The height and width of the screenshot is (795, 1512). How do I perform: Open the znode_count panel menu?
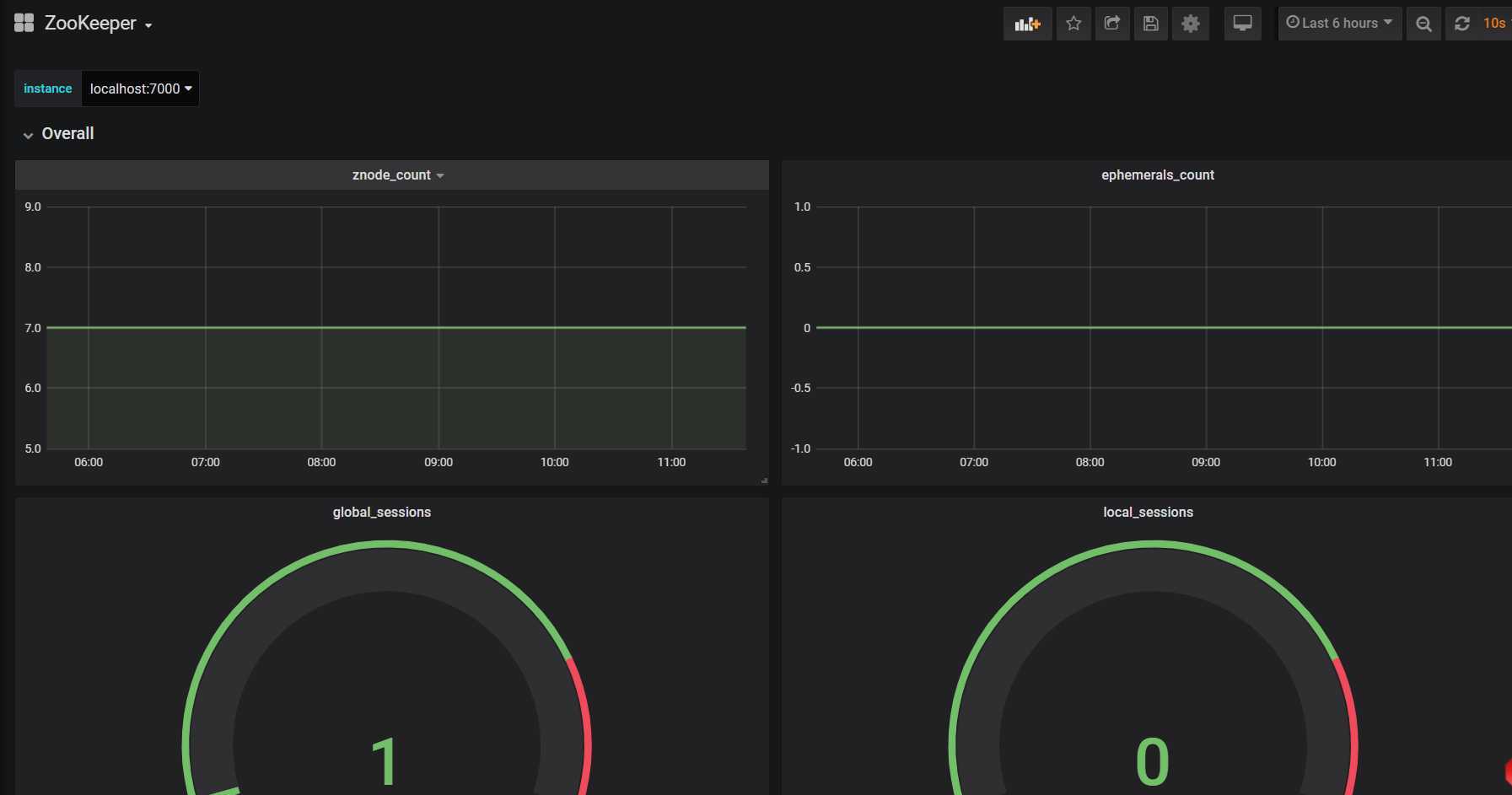[x=398, y=175]
